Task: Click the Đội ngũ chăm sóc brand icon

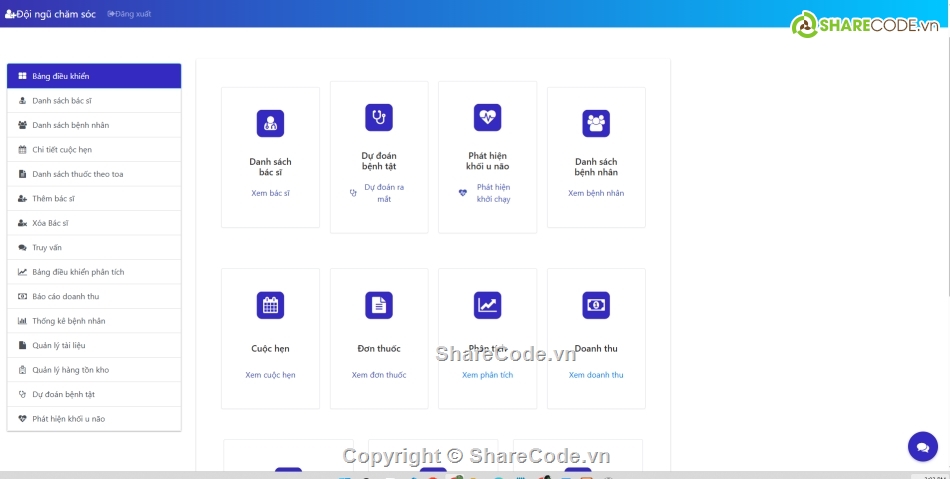Action: point(10,14)
